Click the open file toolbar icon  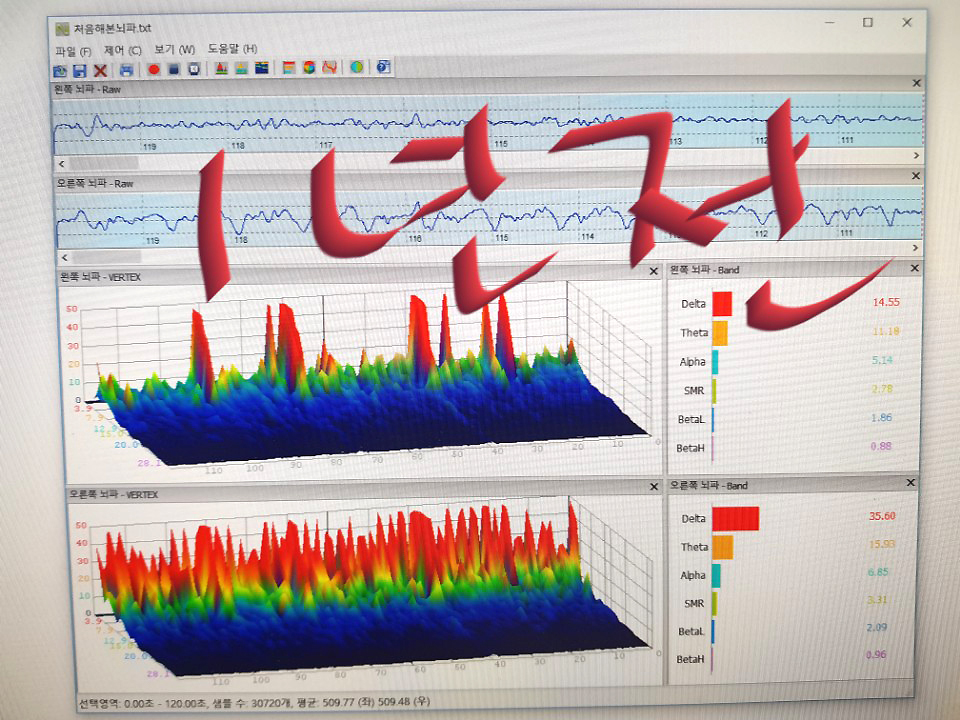click(60, 69)
